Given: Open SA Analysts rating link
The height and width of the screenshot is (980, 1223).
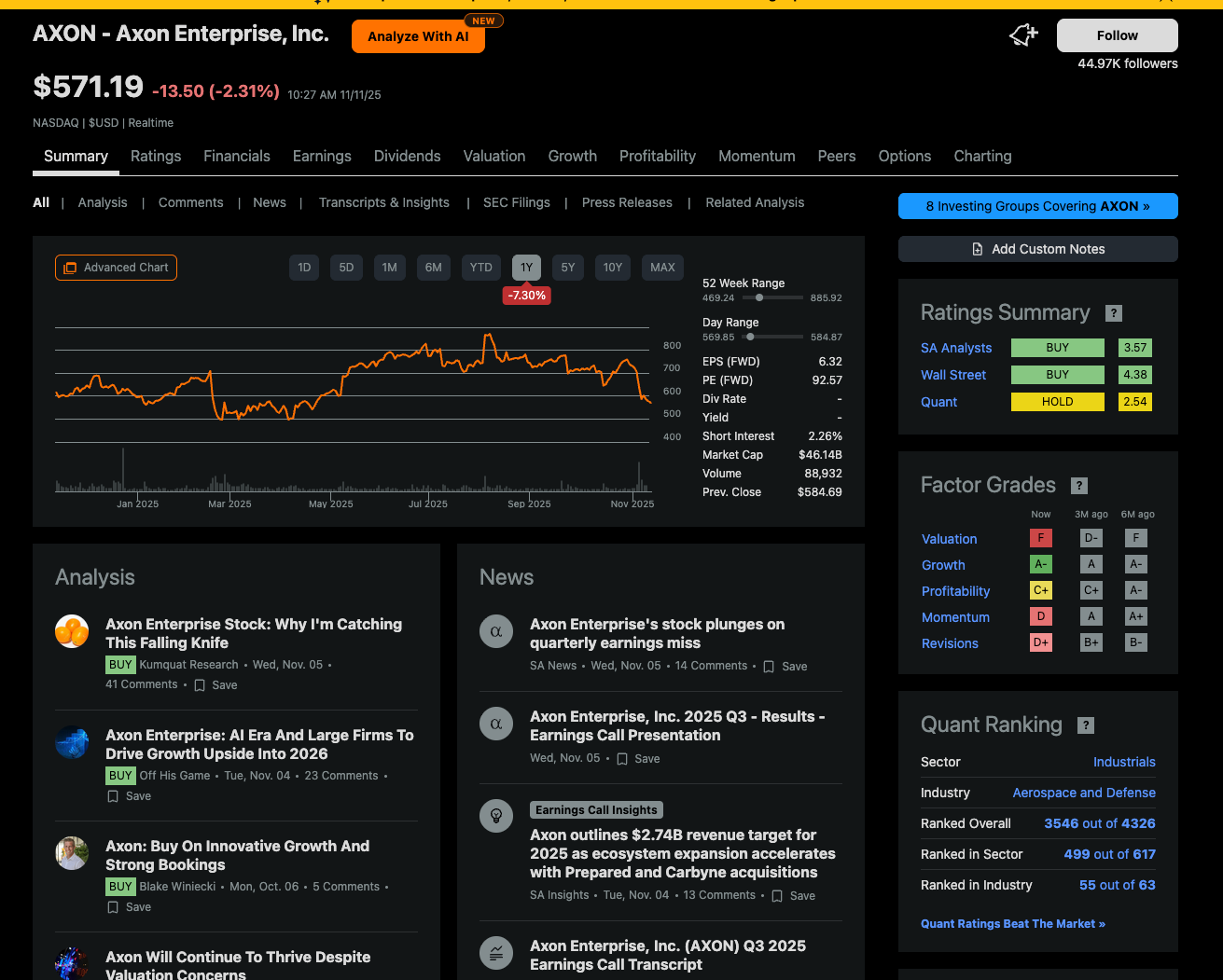Looking at the screenshot, I should (x=956, y=348).
